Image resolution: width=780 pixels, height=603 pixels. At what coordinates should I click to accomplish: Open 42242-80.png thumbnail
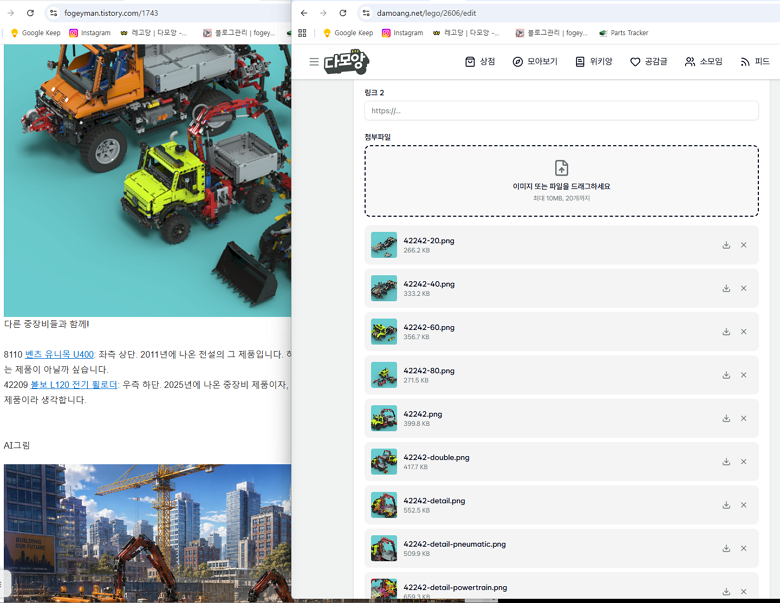384,375
